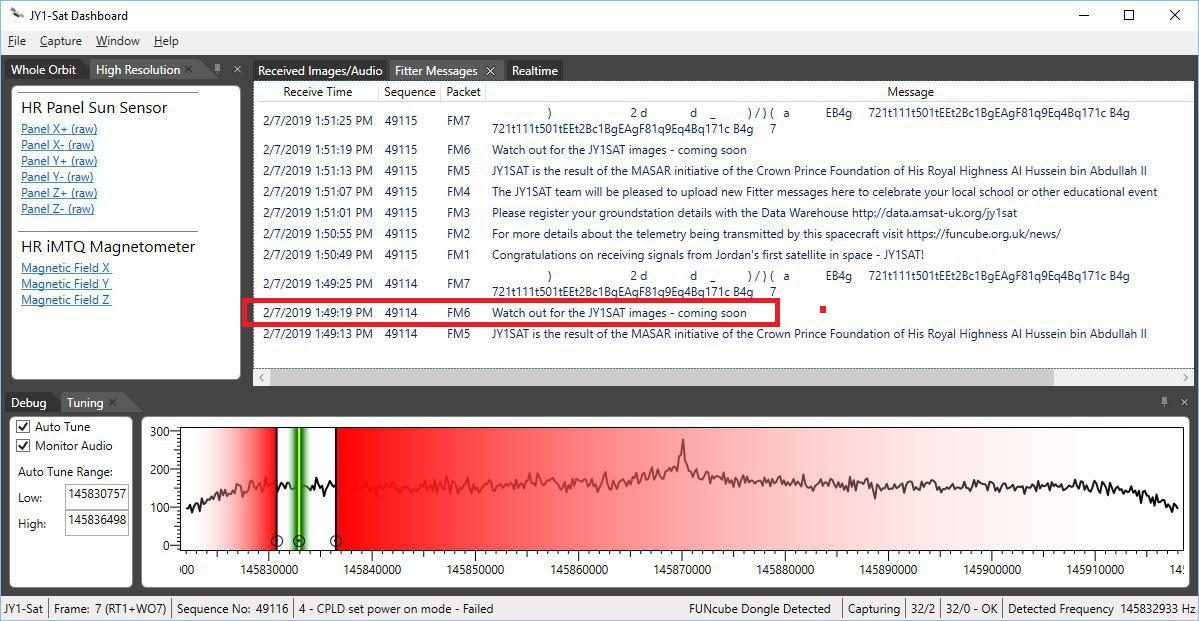The width and height of the screenshot is (1199, 621).
Task: Select the Fitter Messages tab
Action: coord(436,70)
